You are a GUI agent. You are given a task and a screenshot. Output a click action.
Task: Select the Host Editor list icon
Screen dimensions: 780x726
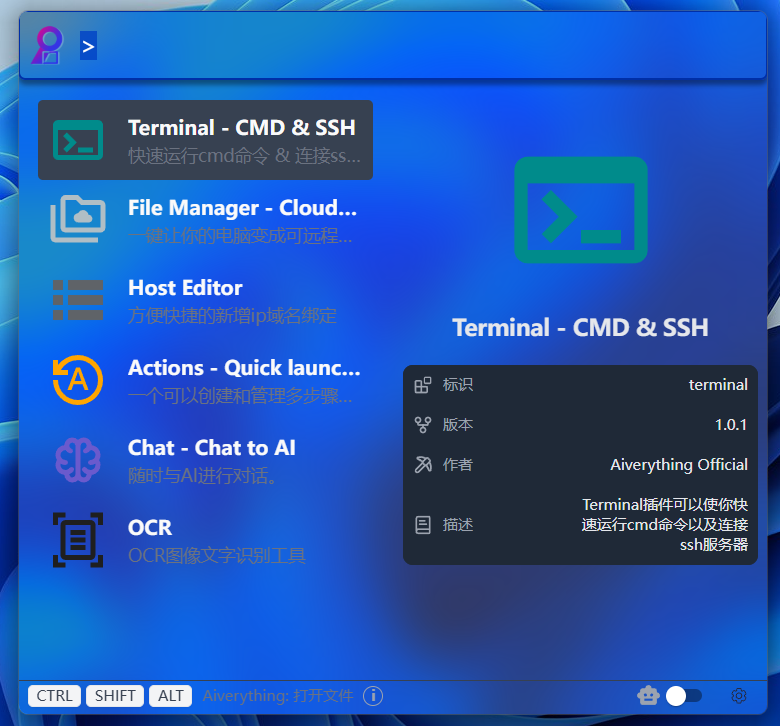[x=78, y=300]
